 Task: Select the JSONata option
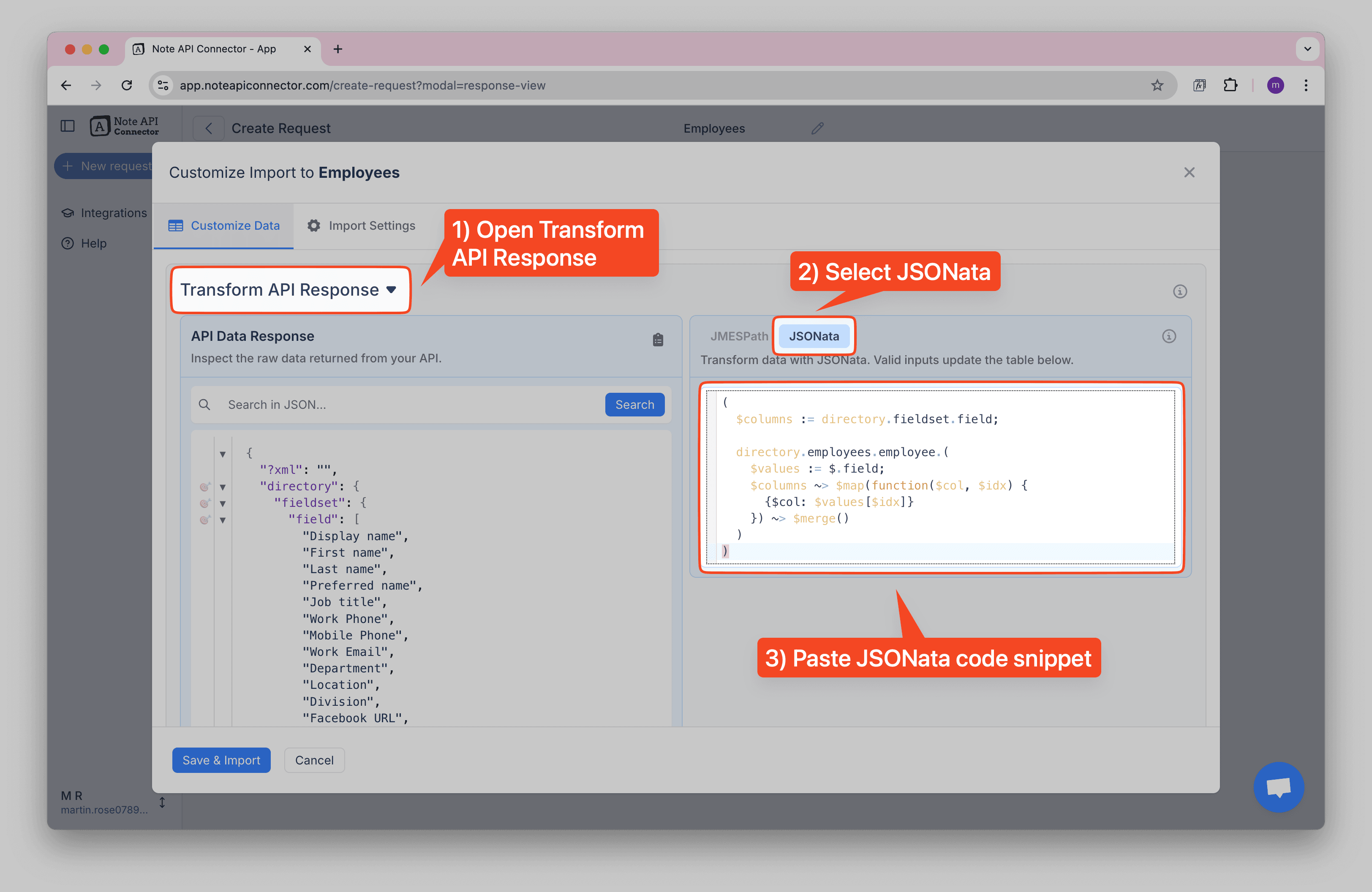tap(814, 336)
